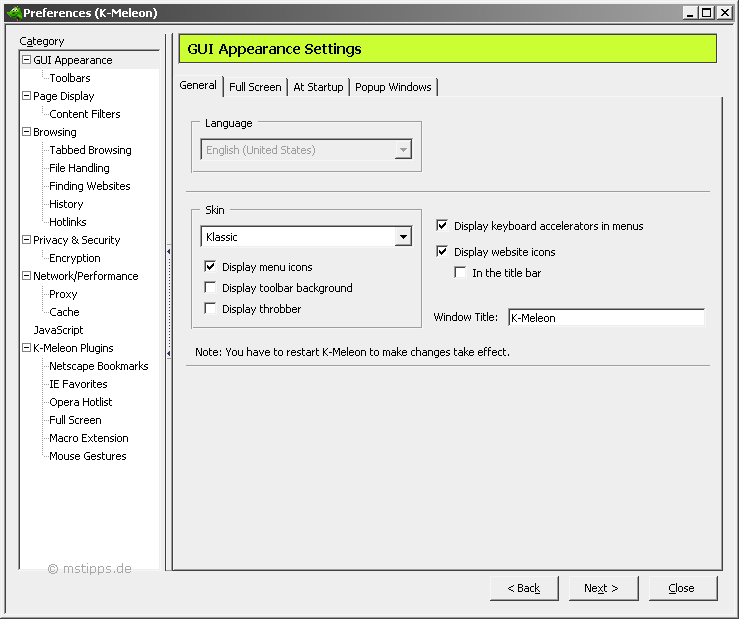739x619 pixels.
Task: Open the Popup Windows tab
Action: click(393, 87)
